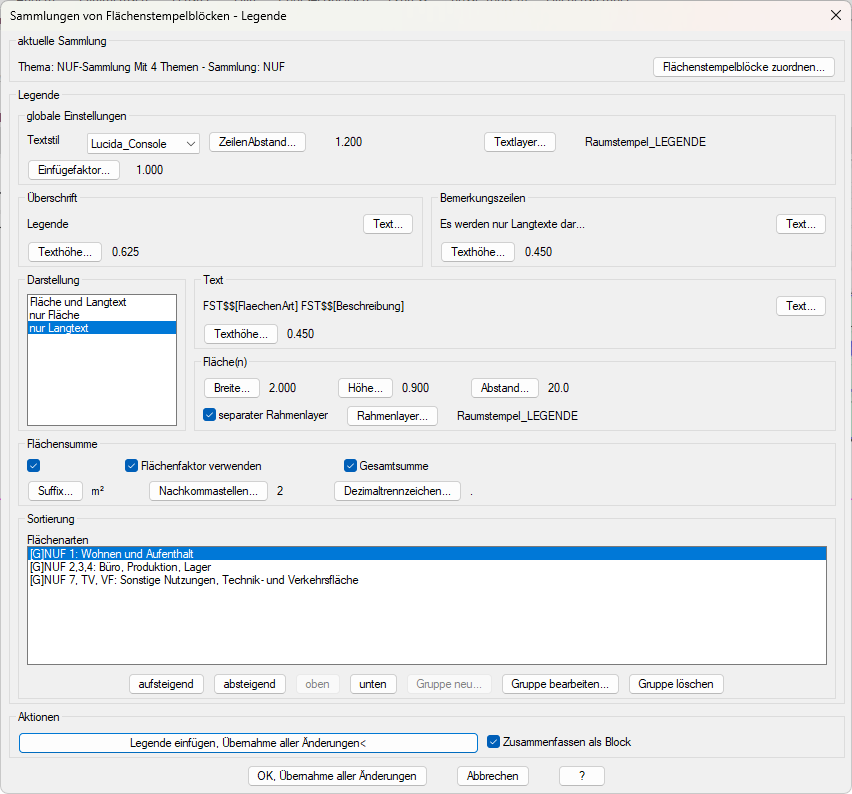This screenshot has height=794, width=852.
Task: Click the Einfügefaktor button
Action: pyautogui.click(x=74, y=170)
